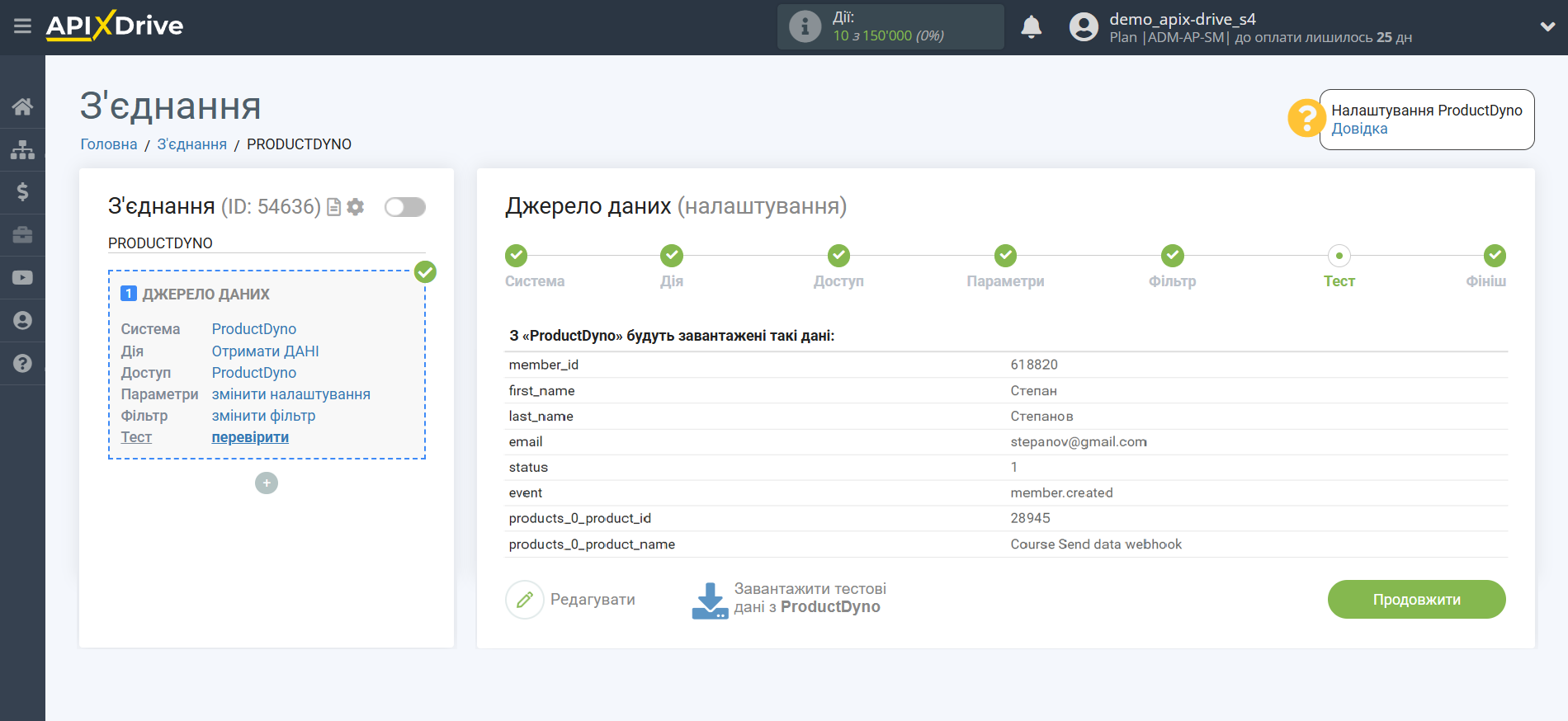Click the download test data icon
Viewport: 1568px width, 721px height.
[x=710, y=601]
